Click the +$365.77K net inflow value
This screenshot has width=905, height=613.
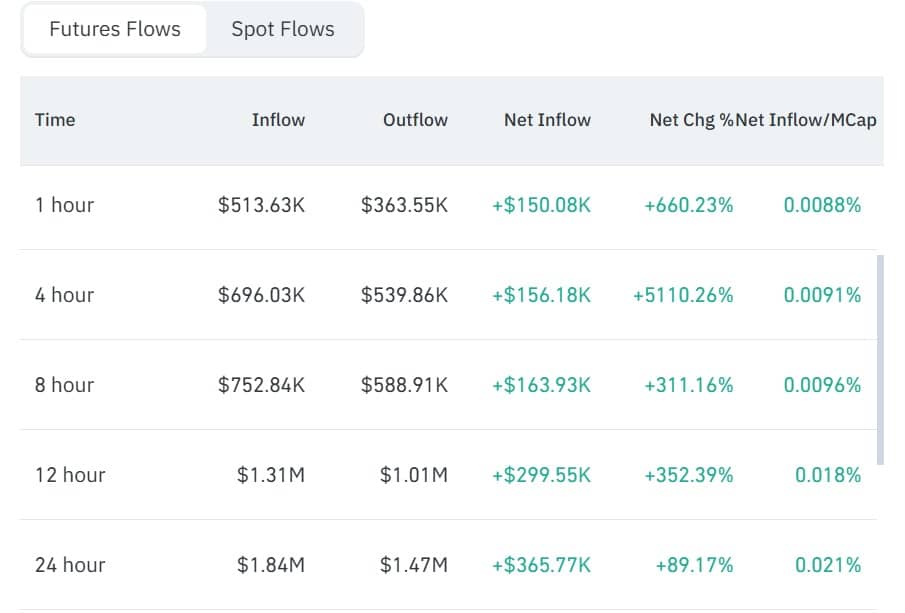(541, 565)
